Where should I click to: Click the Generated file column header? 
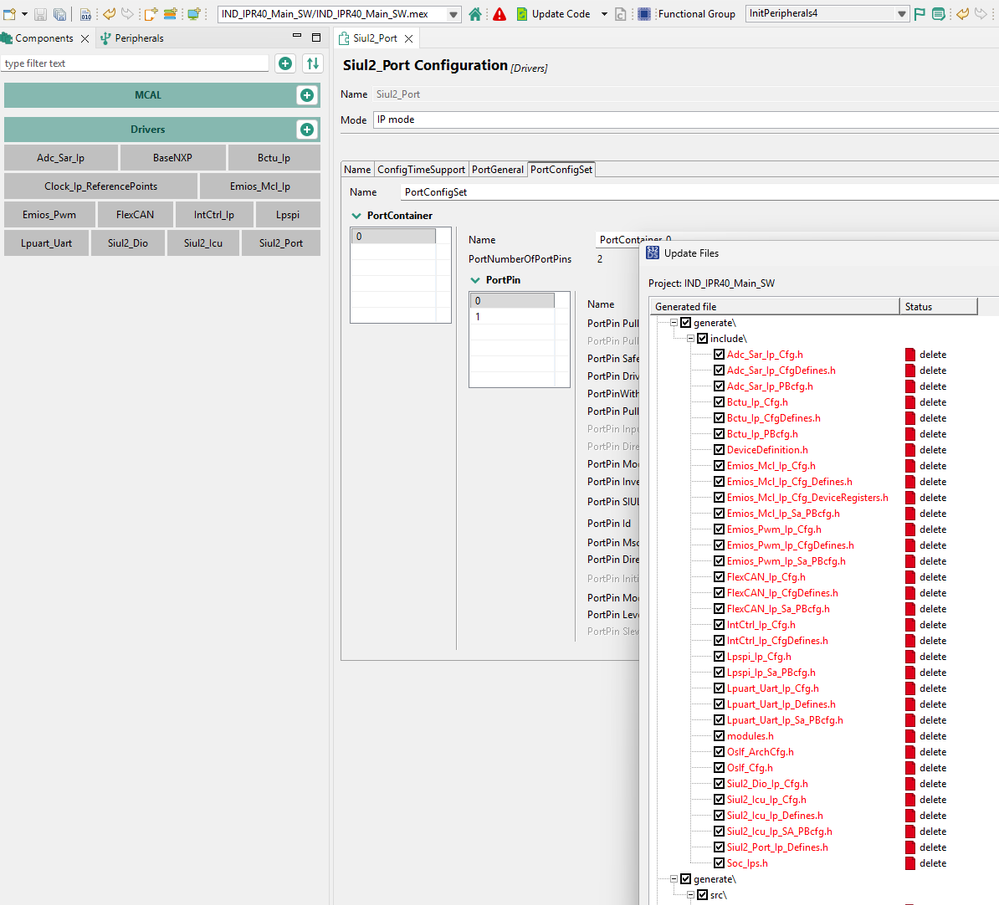click(x=774, y=307)
